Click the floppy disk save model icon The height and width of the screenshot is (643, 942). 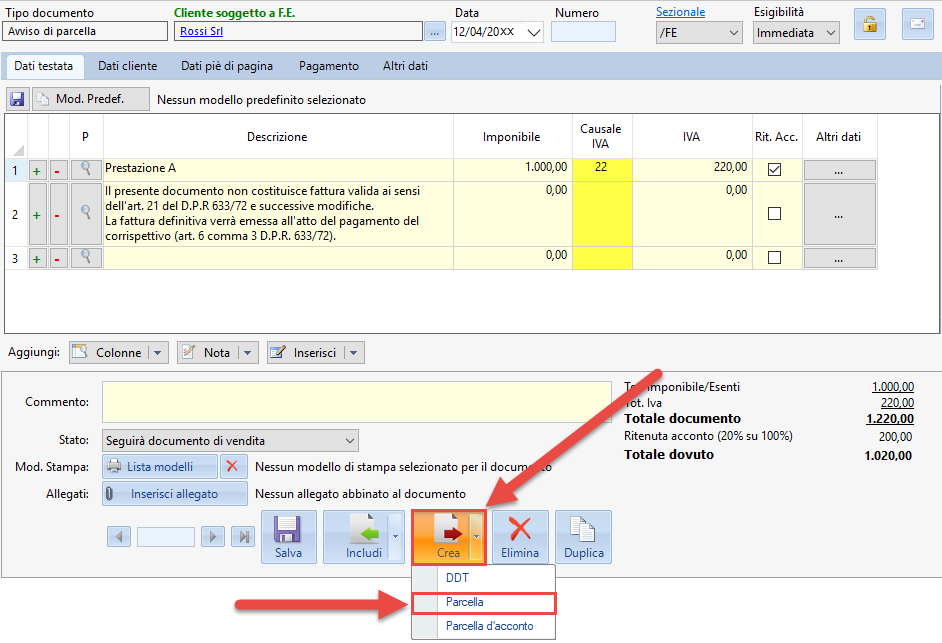[17, 100]
